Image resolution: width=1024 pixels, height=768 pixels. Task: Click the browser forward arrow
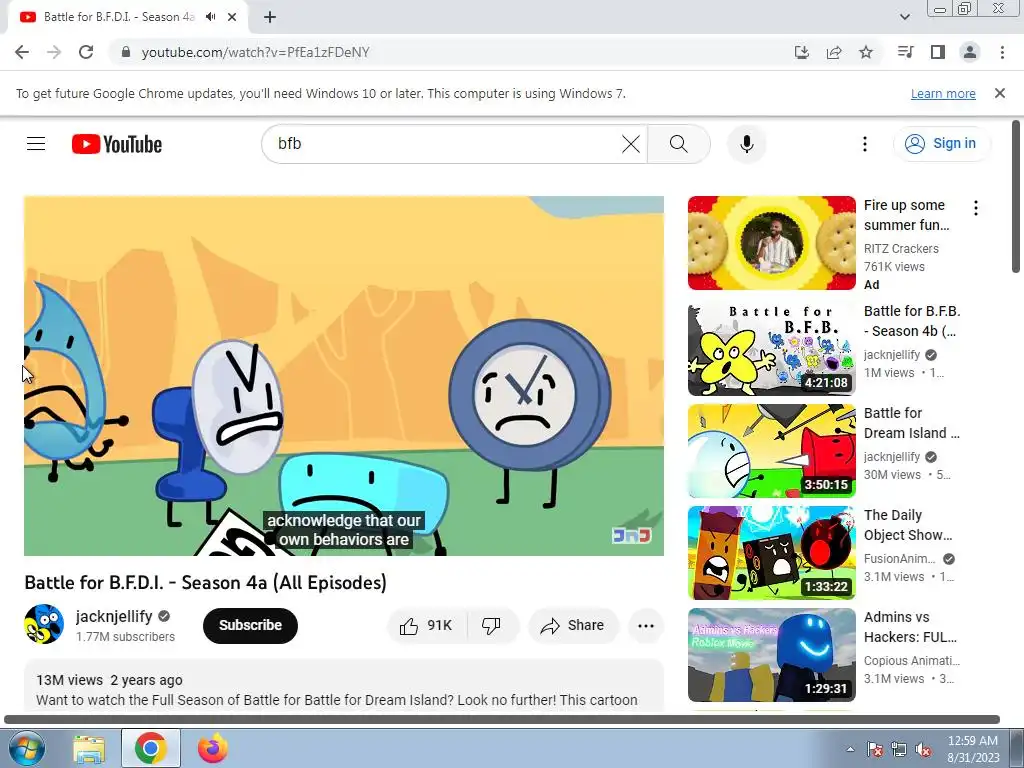(54, 52)
